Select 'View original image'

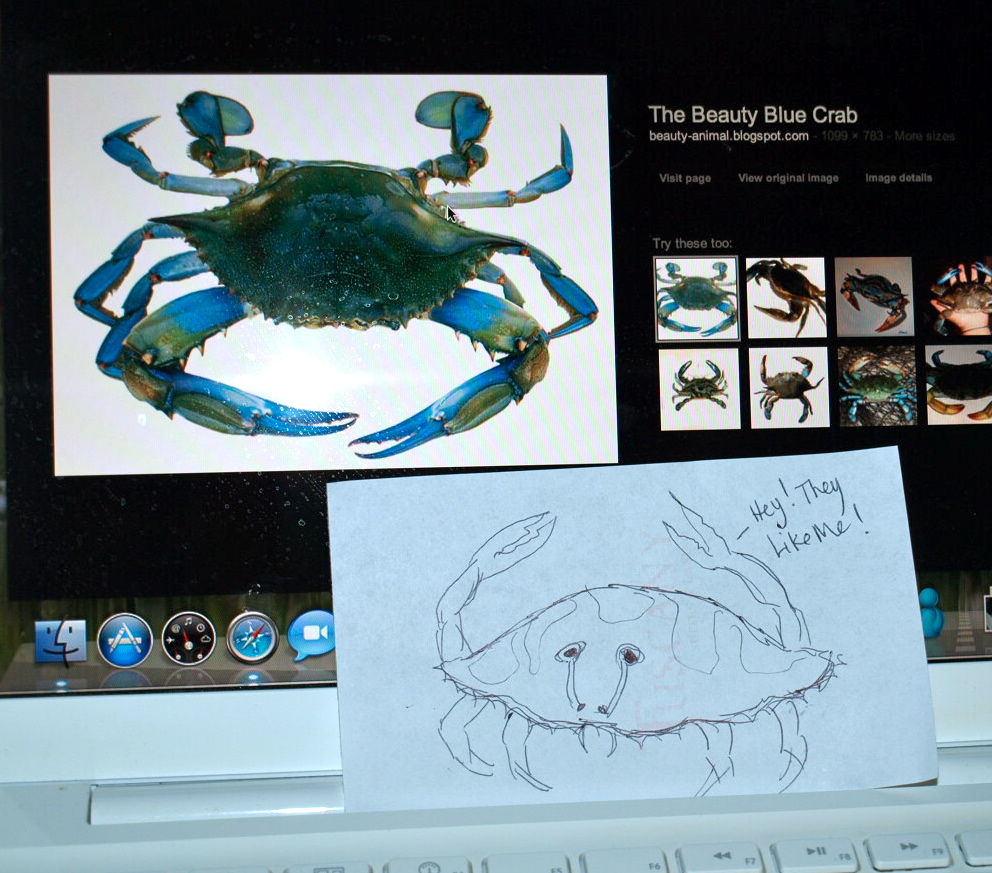click(788, 178)
